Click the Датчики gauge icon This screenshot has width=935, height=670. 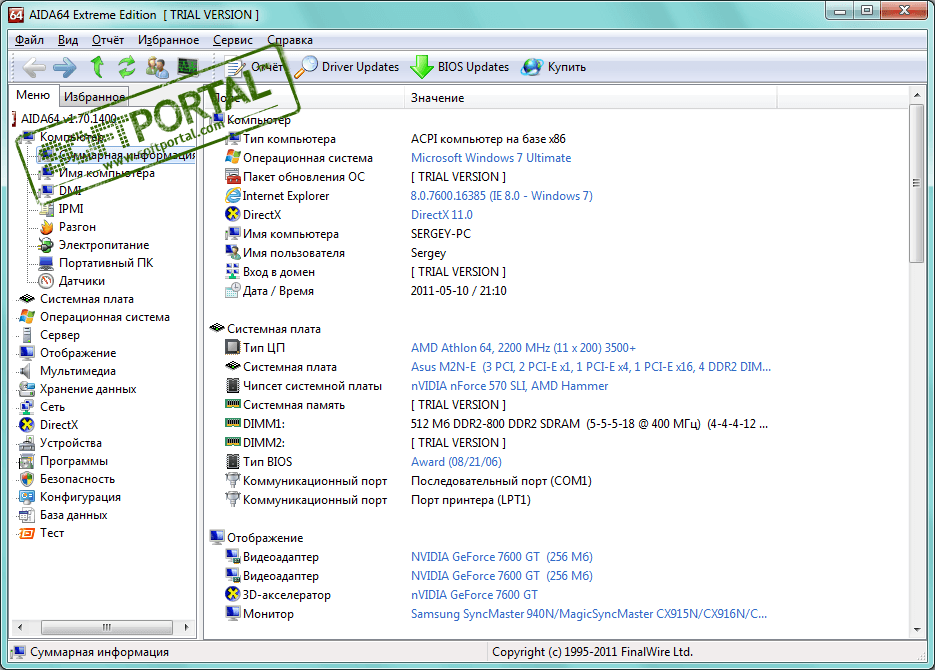tap(46, 281)
